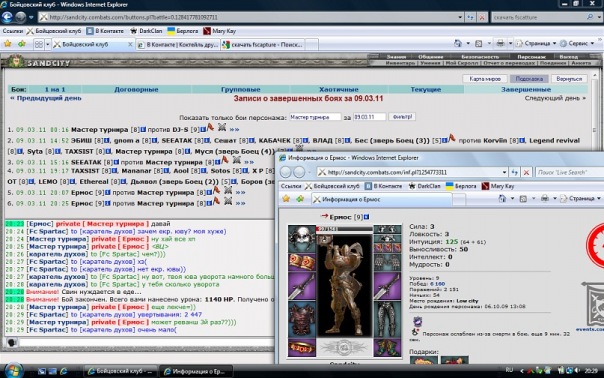Screen dimensions: 604x378
Task: Open Print icon in main window toolbar
Action: [500, 44]
